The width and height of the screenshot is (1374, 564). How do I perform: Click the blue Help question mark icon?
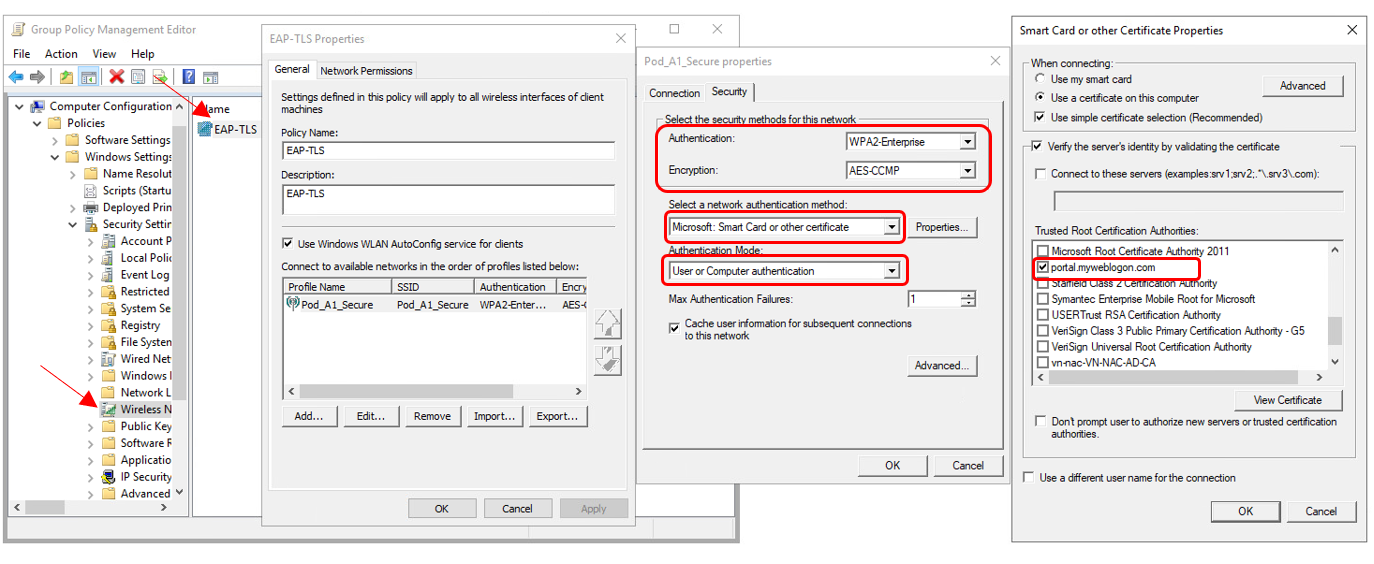pyautogui.click(x=187, y=77)
